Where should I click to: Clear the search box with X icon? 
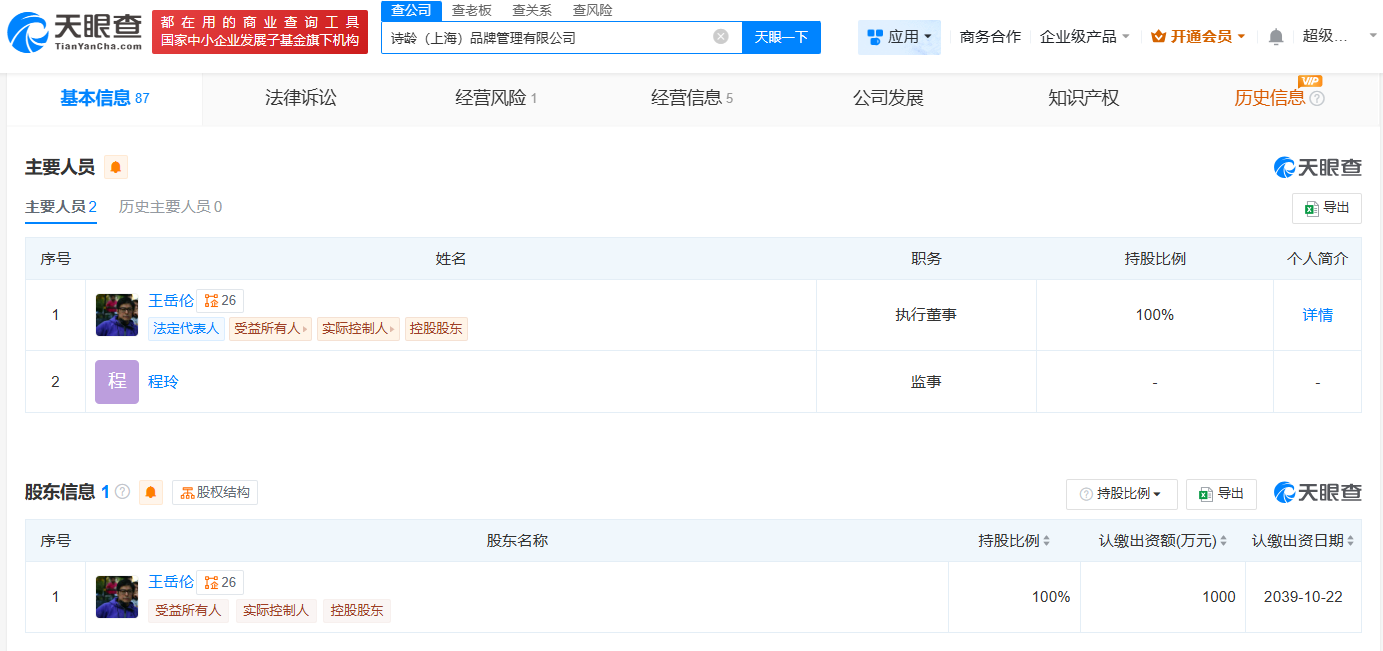(720, 37)
